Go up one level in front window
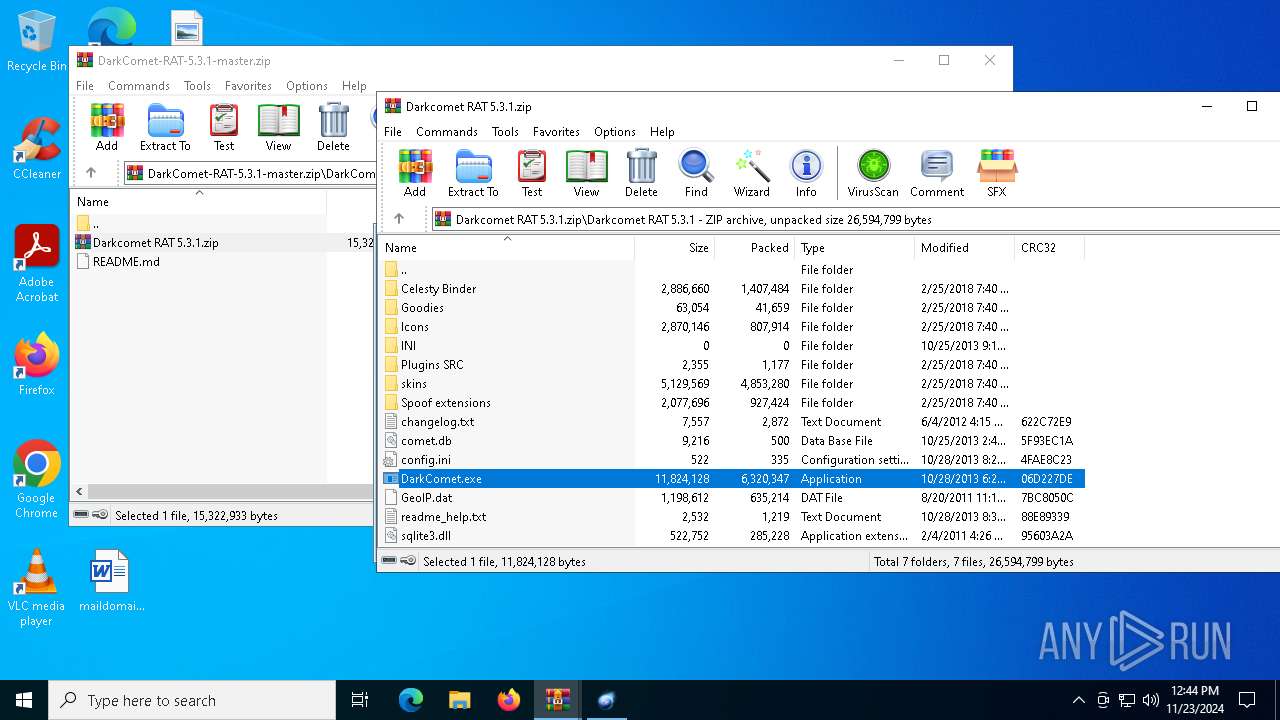 399,219
